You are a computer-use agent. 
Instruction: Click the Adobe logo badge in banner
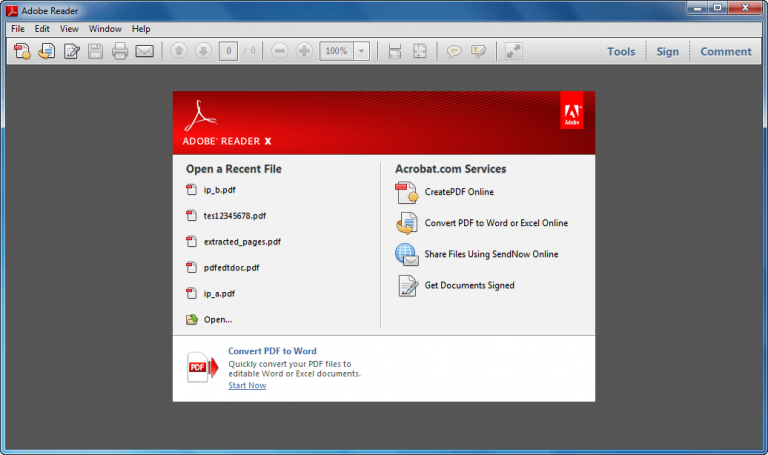click(x=572, y=111)
